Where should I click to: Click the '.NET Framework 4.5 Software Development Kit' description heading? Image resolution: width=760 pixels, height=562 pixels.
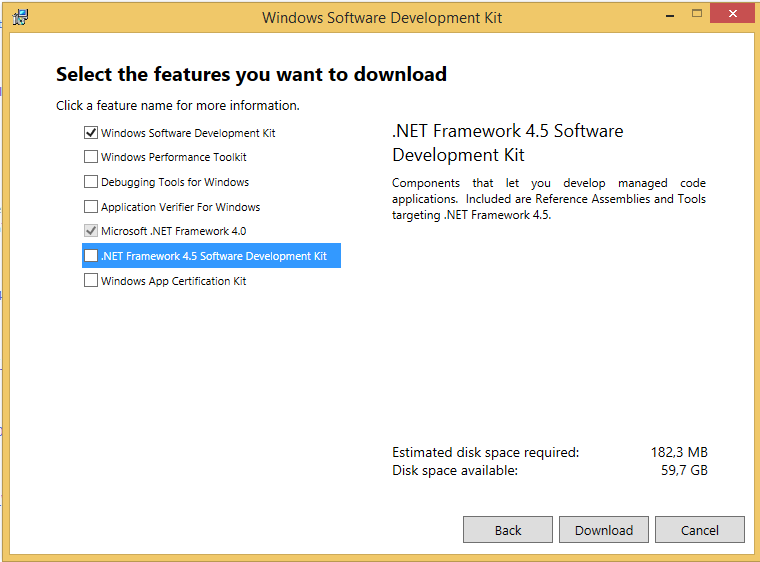pos(507,143)
